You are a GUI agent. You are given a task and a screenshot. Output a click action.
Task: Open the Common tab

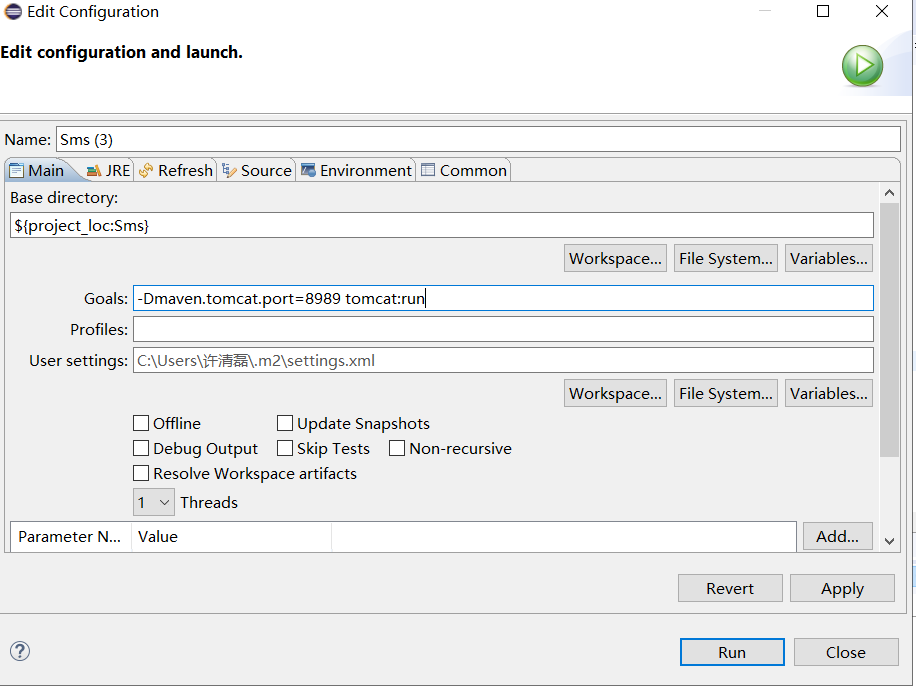464,170
